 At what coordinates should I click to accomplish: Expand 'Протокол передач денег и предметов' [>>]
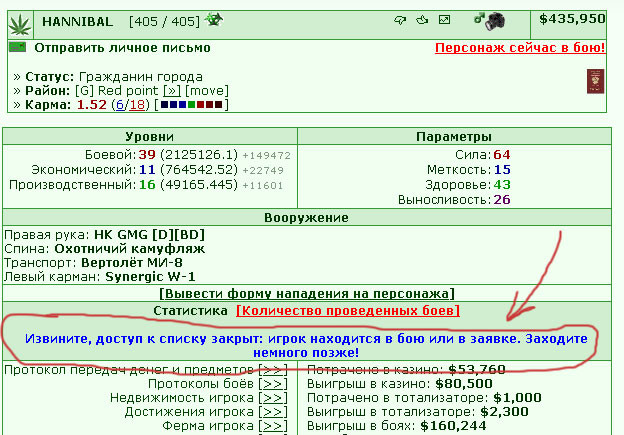(x=273, y=370)
